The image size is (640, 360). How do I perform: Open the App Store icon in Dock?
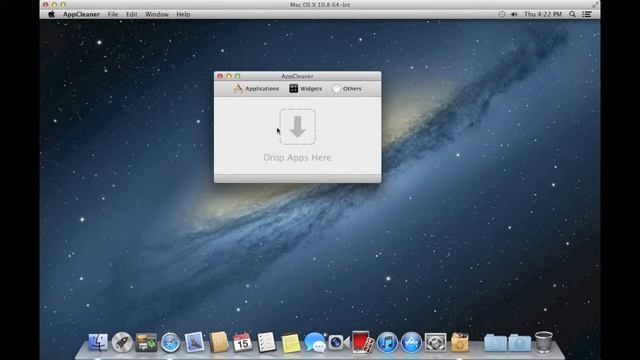click(411, 342)
